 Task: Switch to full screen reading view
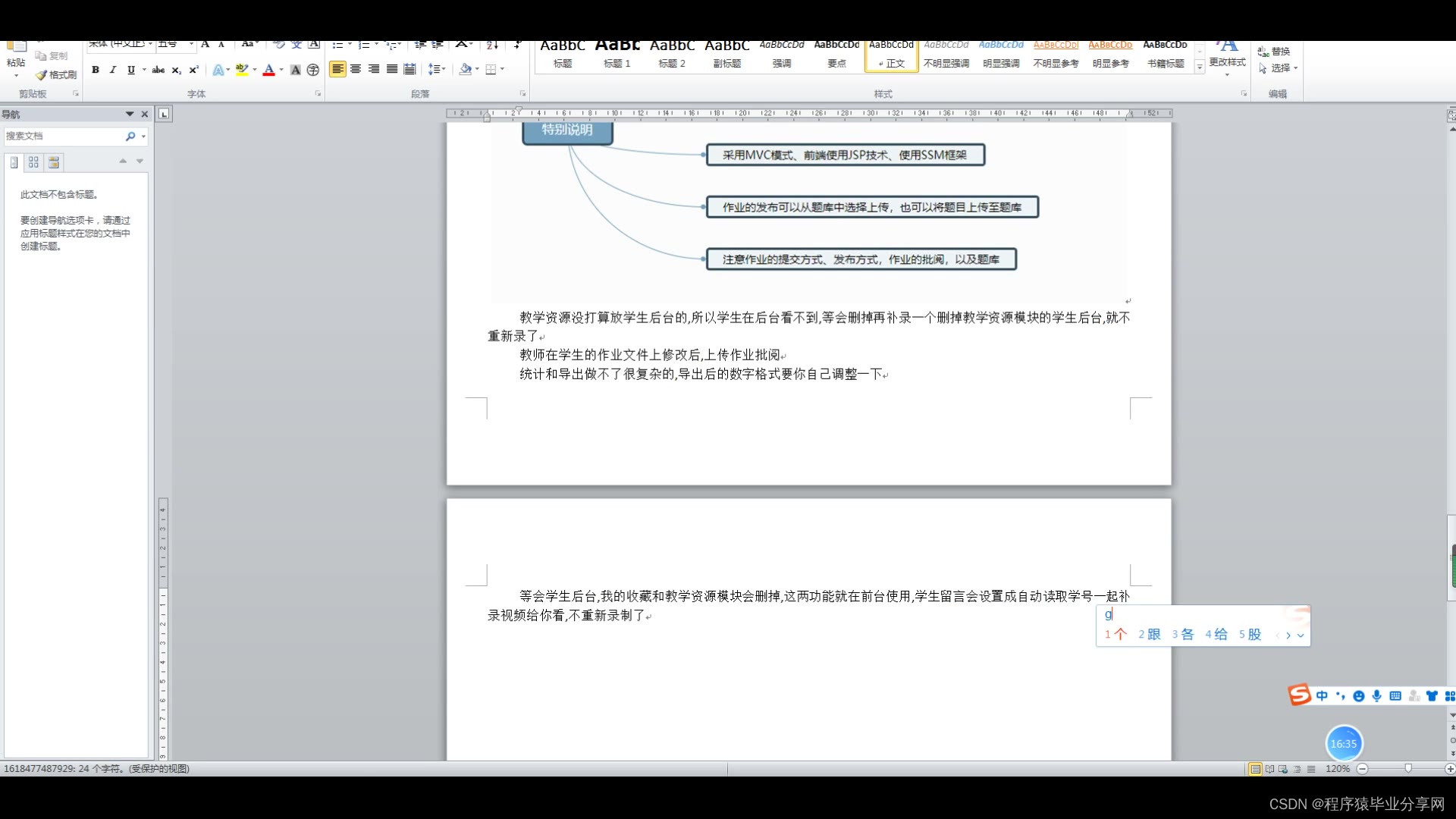tap(1269, 769)
